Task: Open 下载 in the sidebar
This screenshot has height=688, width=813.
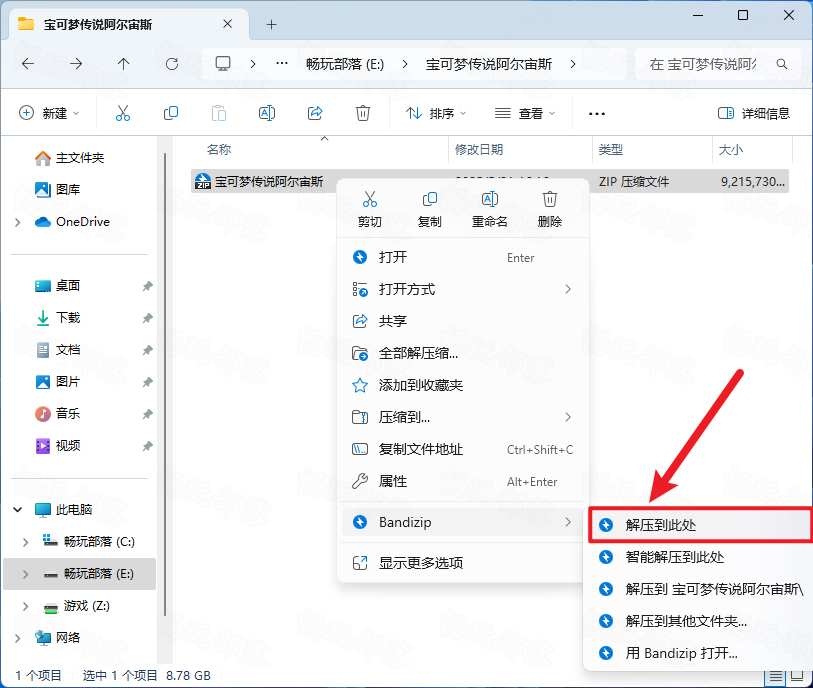Action: tap(58, 318)
